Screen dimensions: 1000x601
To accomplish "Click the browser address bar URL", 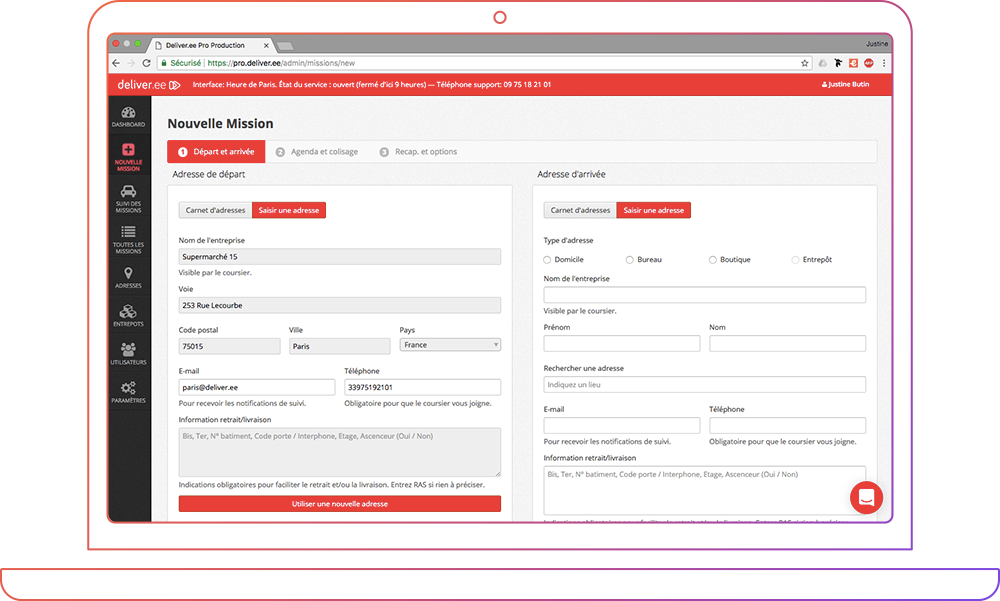I will coord(281,63).
